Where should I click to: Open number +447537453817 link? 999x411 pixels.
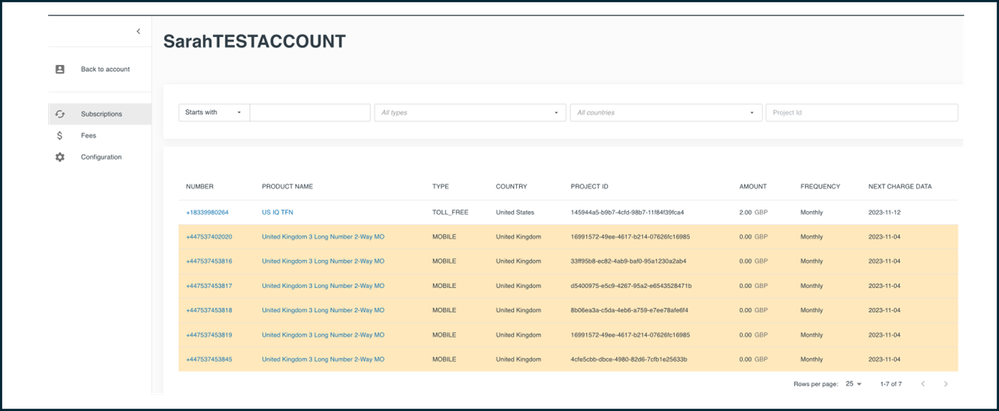[209, 285]
